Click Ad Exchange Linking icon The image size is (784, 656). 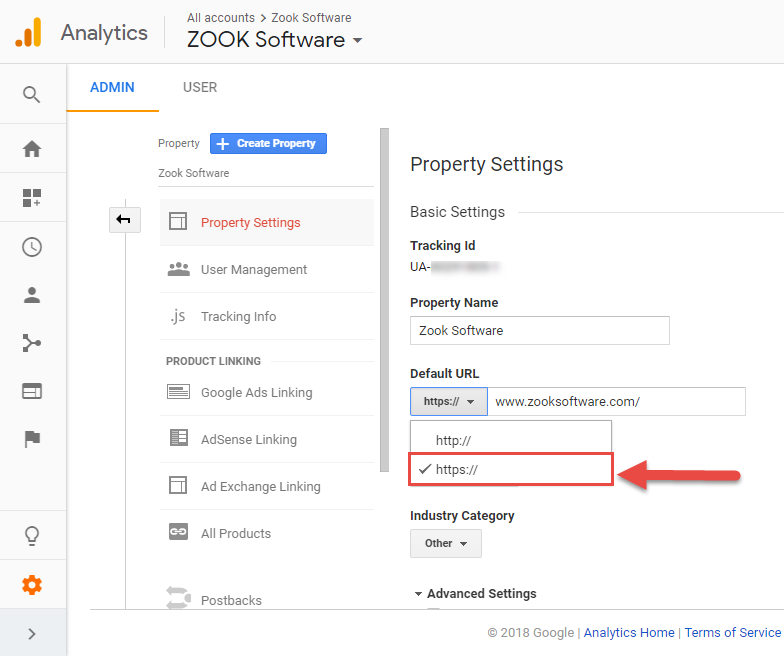click(x=178, y=485)
